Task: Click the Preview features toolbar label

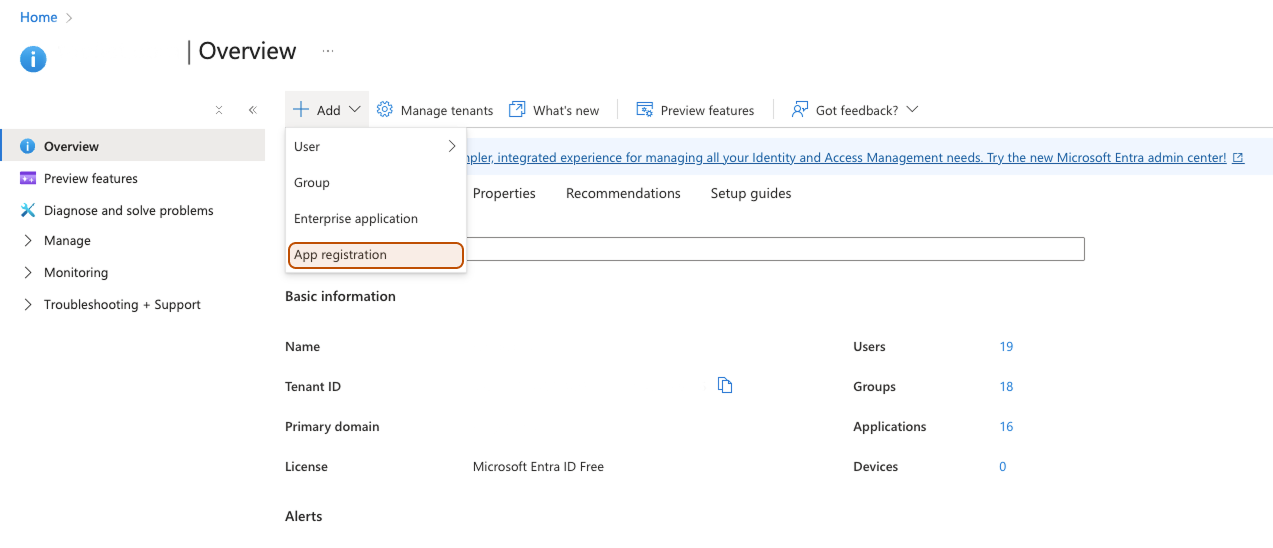Action: [708, 110]
